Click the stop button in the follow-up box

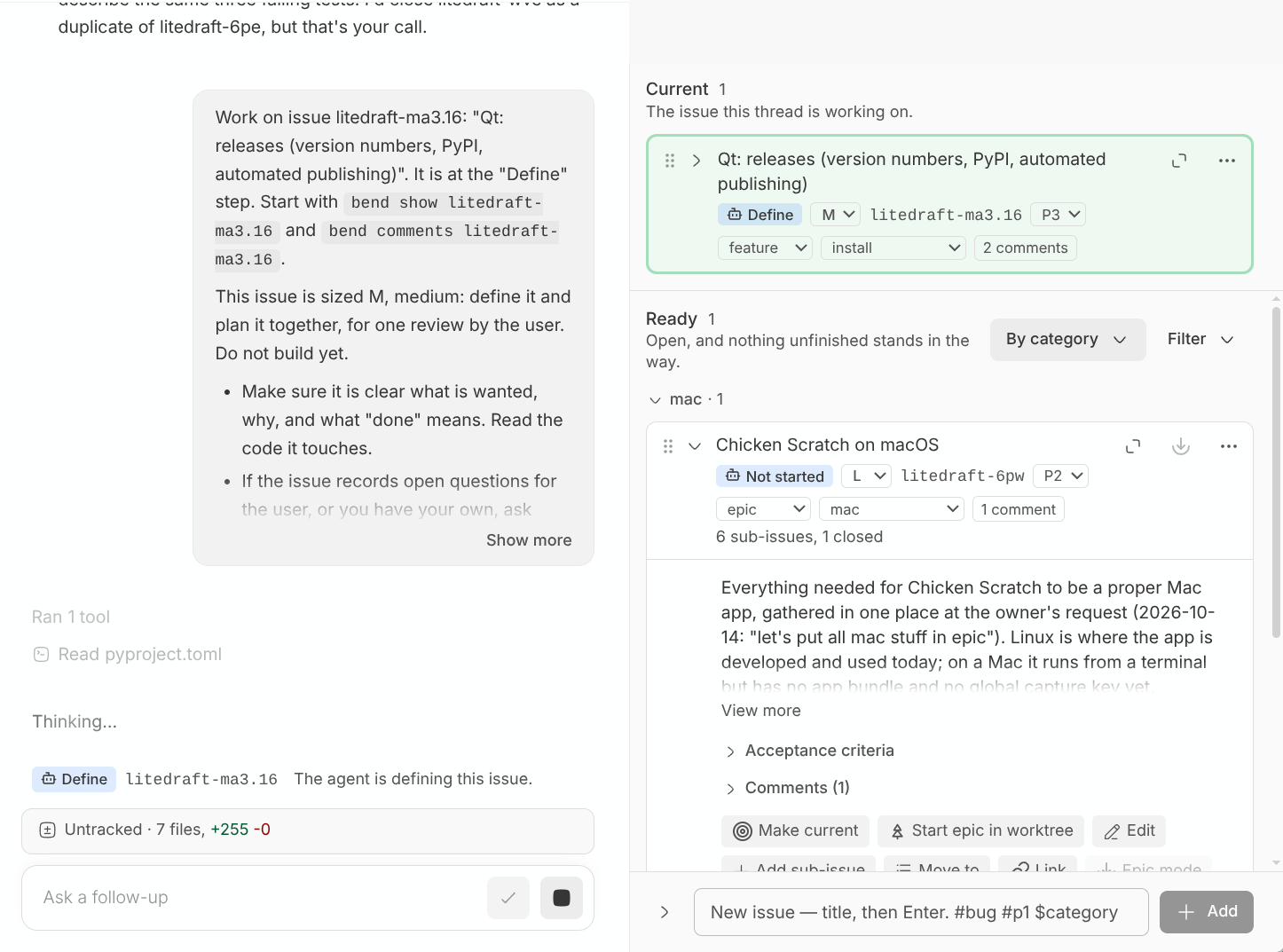click(562, 898)
